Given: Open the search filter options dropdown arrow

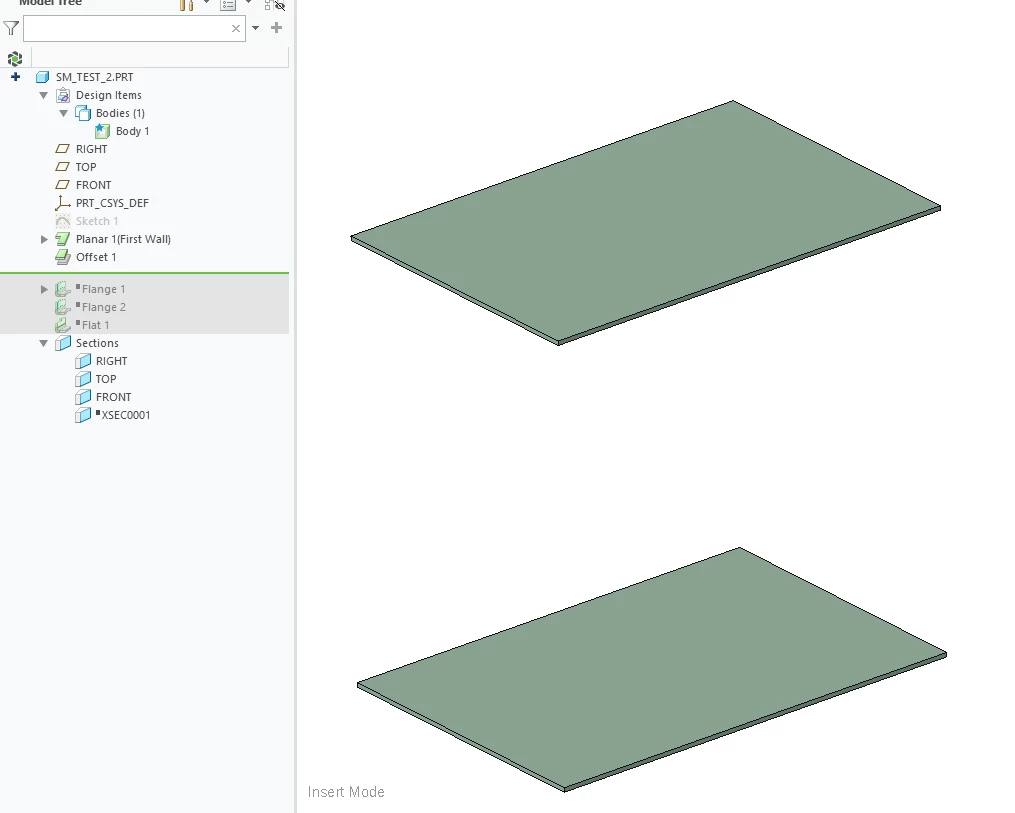Looking at the screenshot, I should [256, 28].
